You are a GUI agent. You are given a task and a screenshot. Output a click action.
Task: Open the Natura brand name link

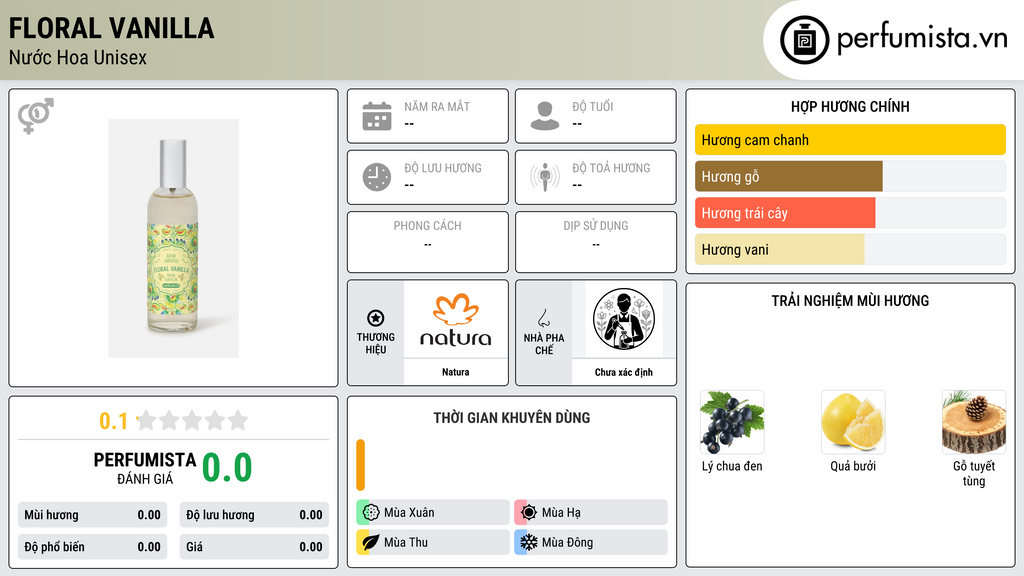[456, 372]
